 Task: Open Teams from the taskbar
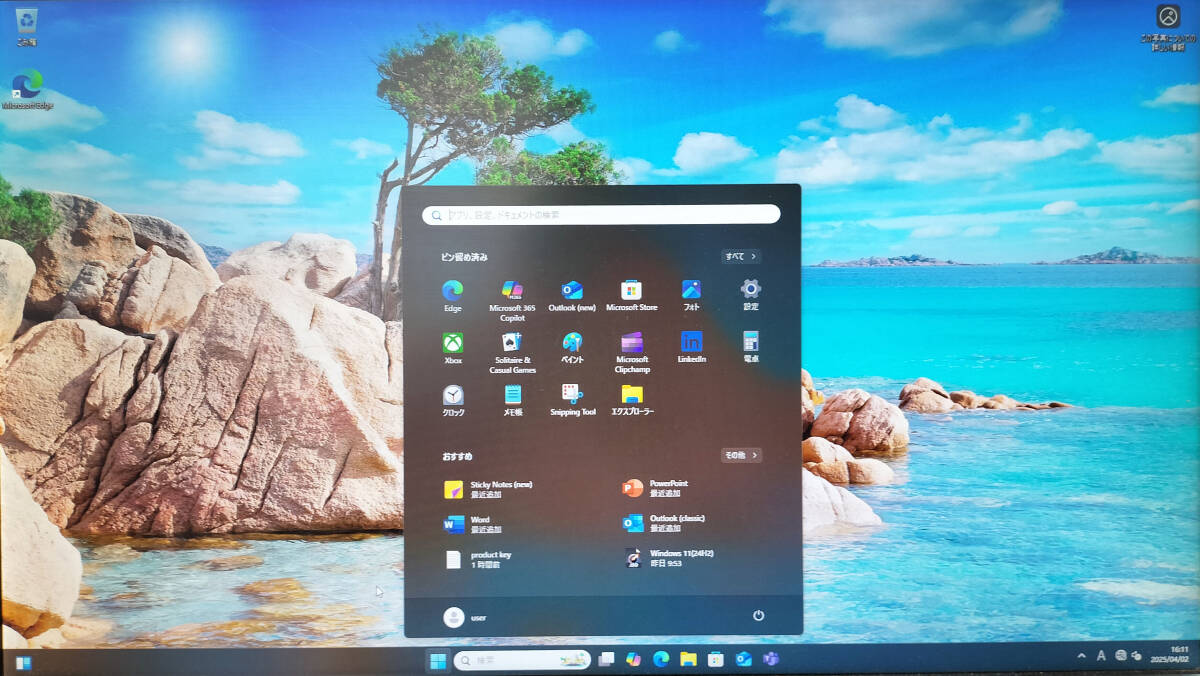pos(770,660)
